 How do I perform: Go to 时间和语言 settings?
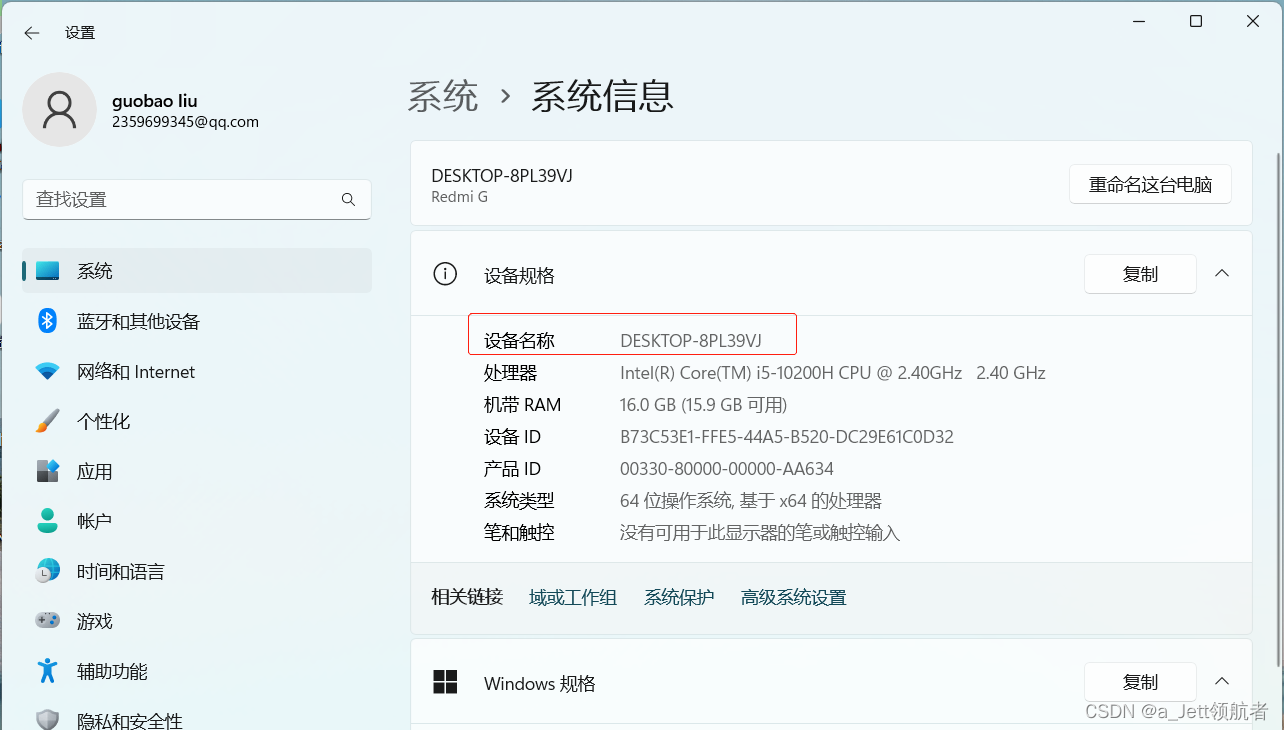(197, 571)
